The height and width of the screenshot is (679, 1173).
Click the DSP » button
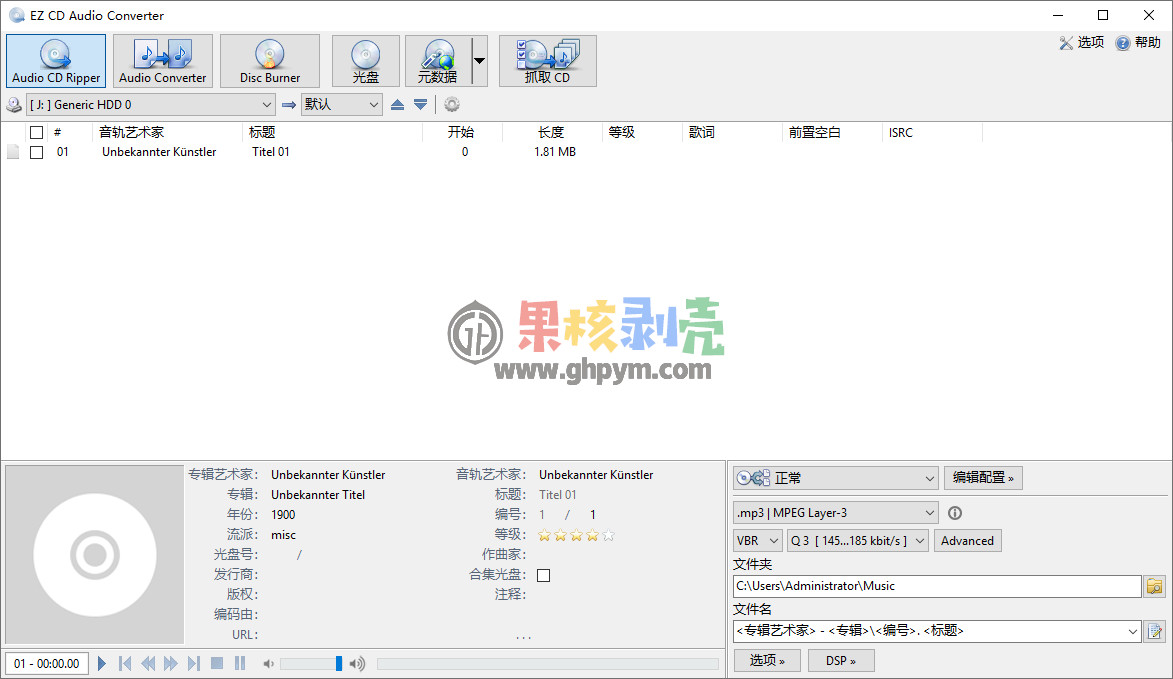(x=841, y=660)
